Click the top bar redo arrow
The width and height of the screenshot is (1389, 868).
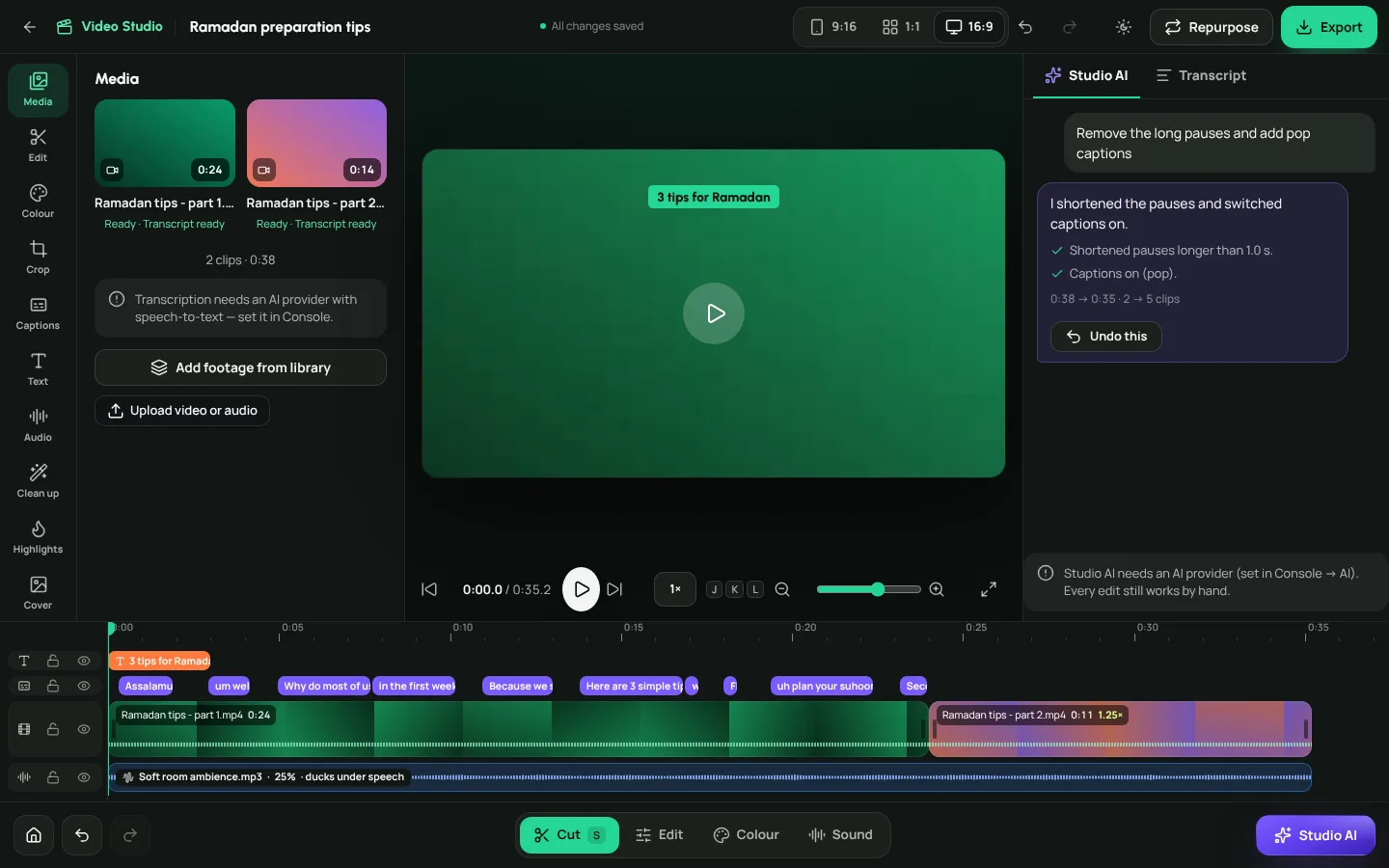point(1070,27)
